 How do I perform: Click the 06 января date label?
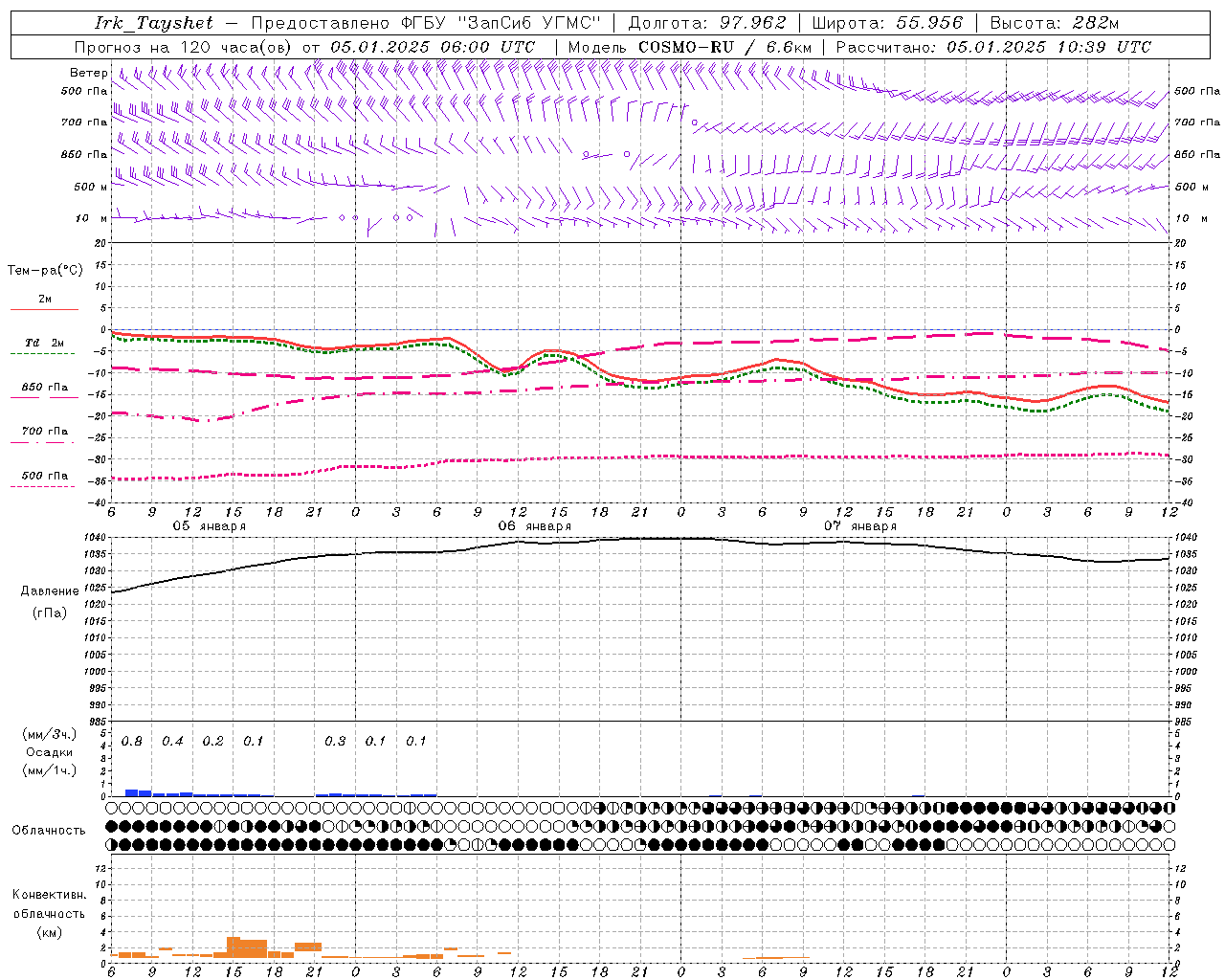pyautogui.click(x=534, y=526)
